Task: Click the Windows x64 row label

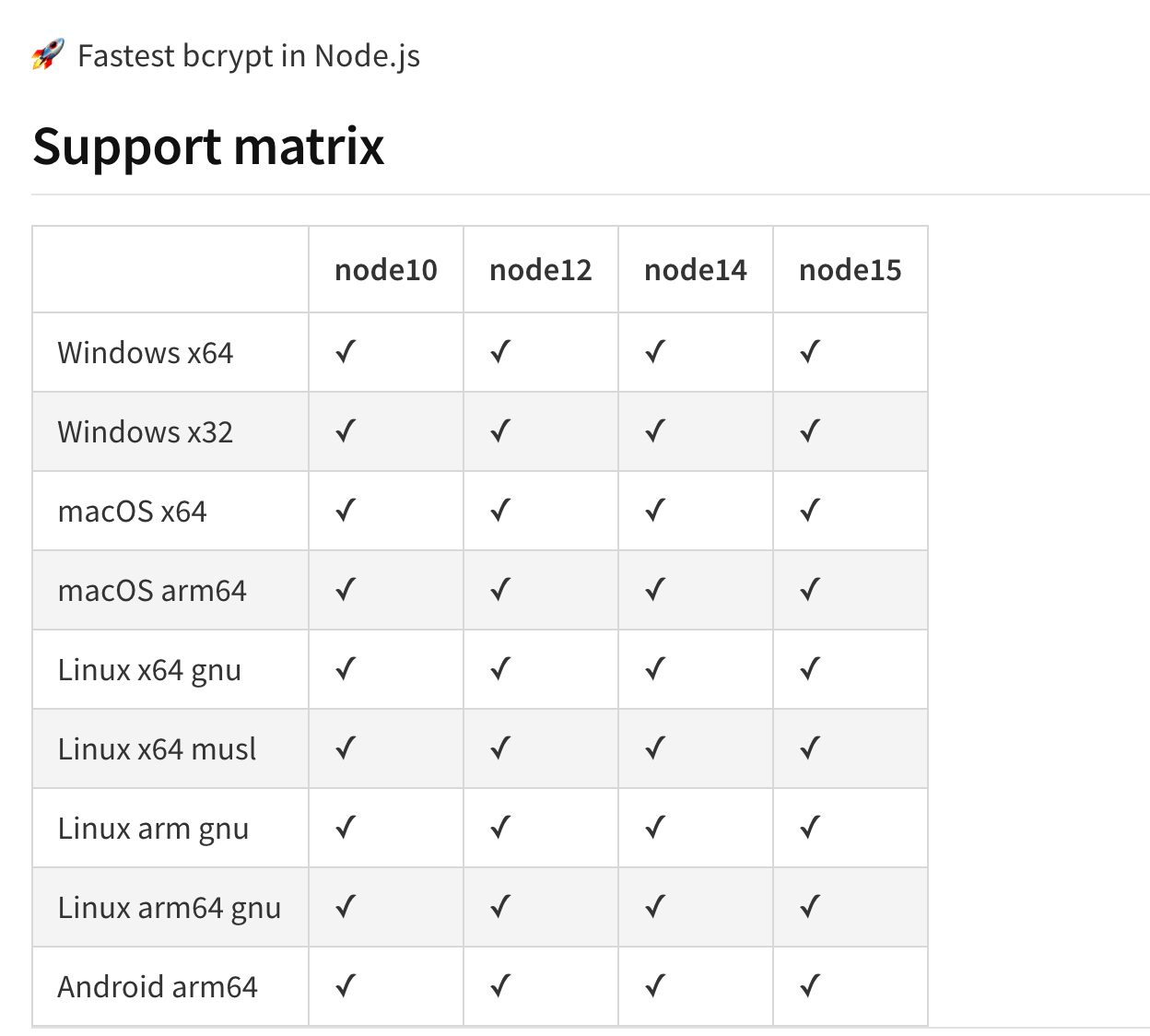Action: coord(146,353)
